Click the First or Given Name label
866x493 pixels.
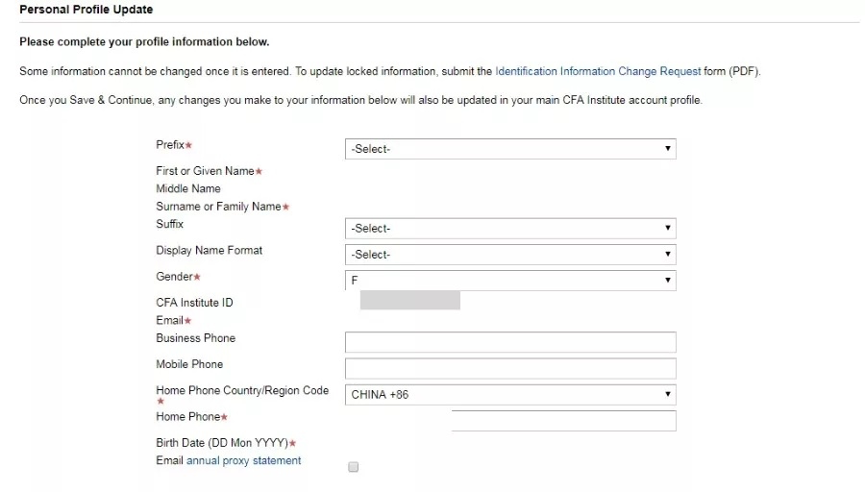(205, 171)
